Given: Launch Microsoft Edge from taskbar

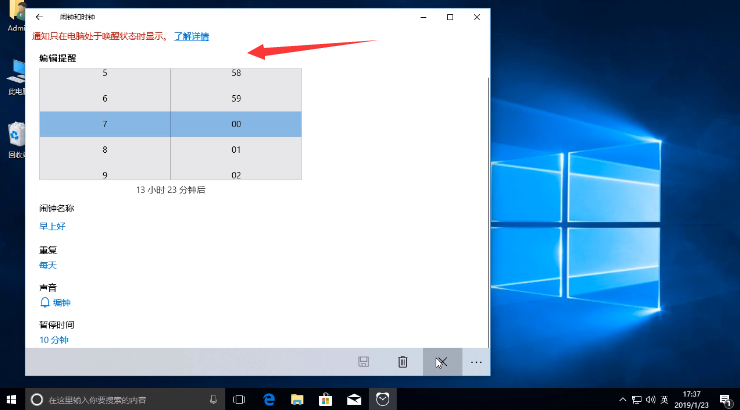Looking at the screenshot, I should [x=269, y=400].
